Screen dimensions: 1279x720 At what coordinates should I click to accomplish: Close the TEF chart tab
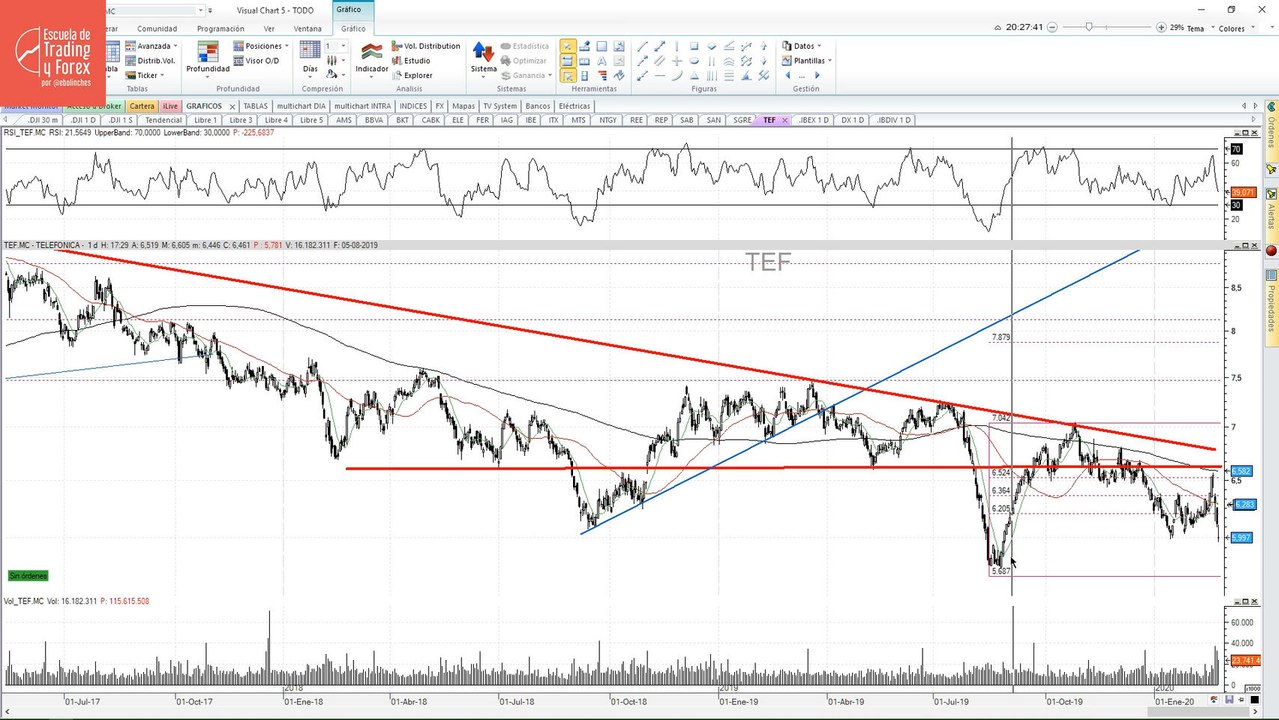(785, 120)
